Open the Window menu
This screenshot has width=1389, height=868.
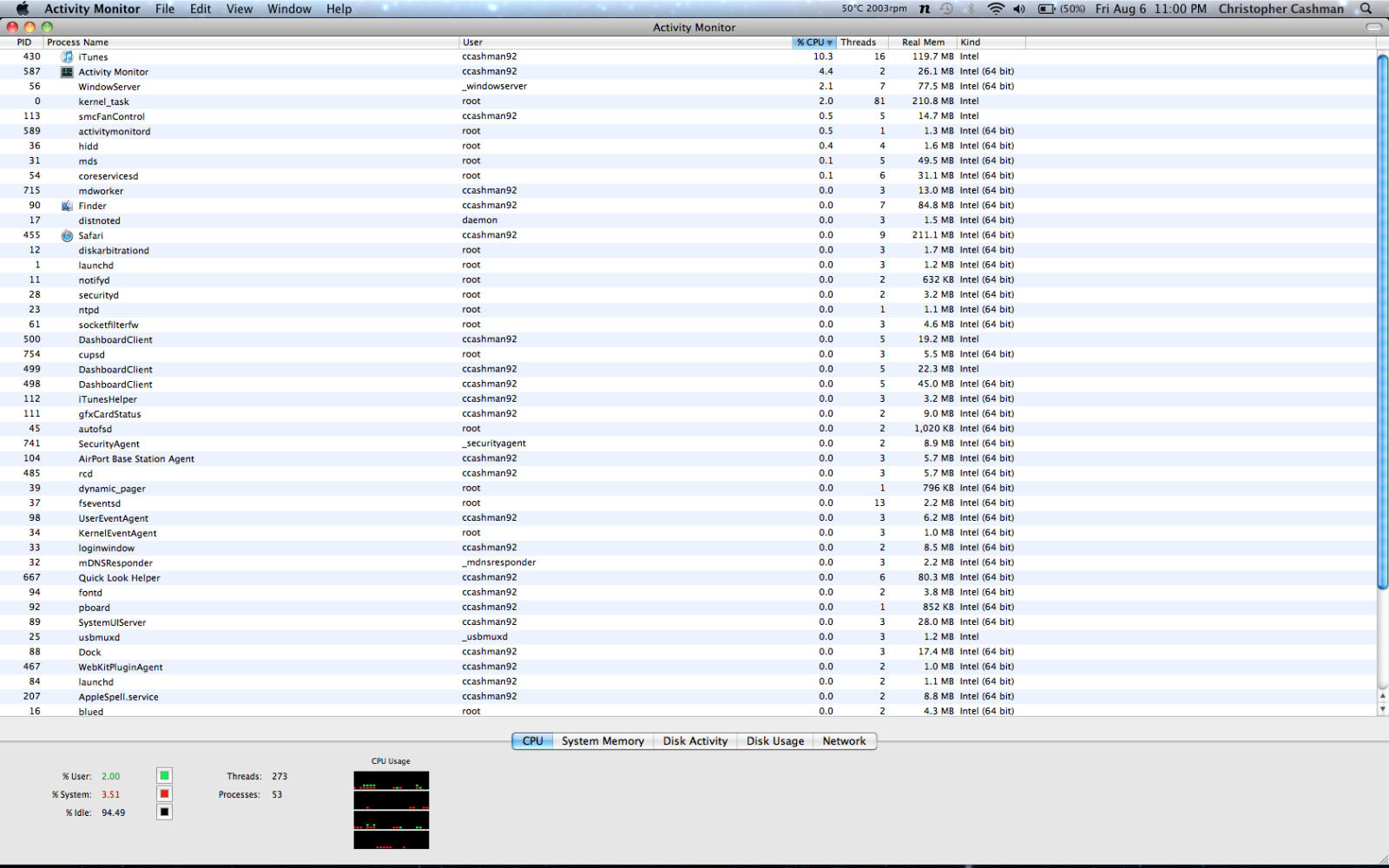pos(289,9)
